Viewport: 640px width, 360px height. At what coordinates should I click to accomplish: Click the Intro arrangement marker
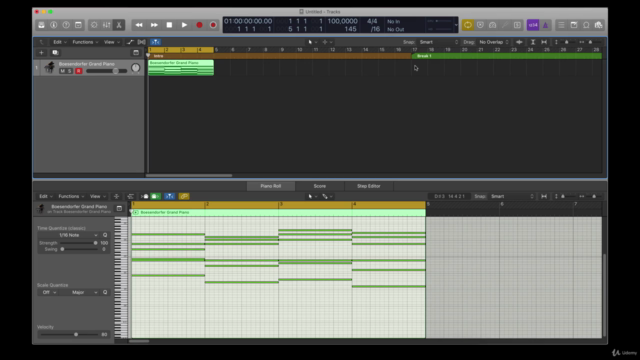coord(280,56)
